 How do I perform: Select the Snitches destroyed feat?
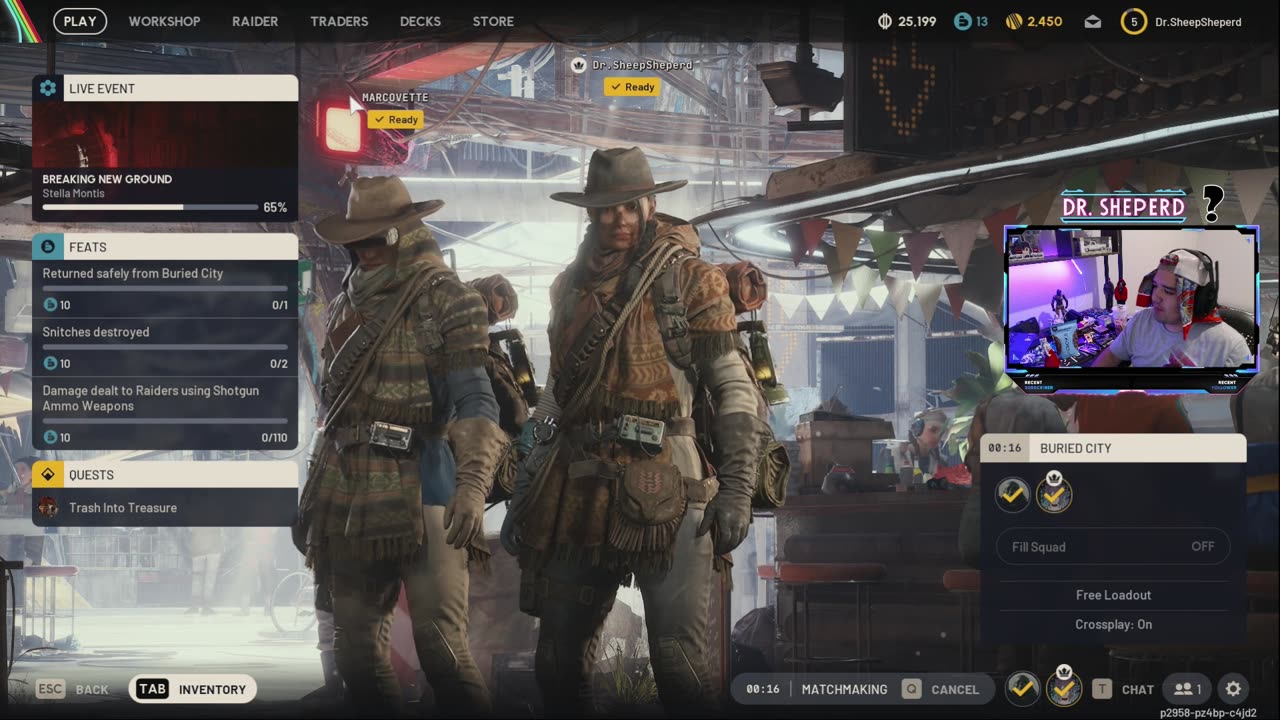pyautogui.click(x=165, y=347)
